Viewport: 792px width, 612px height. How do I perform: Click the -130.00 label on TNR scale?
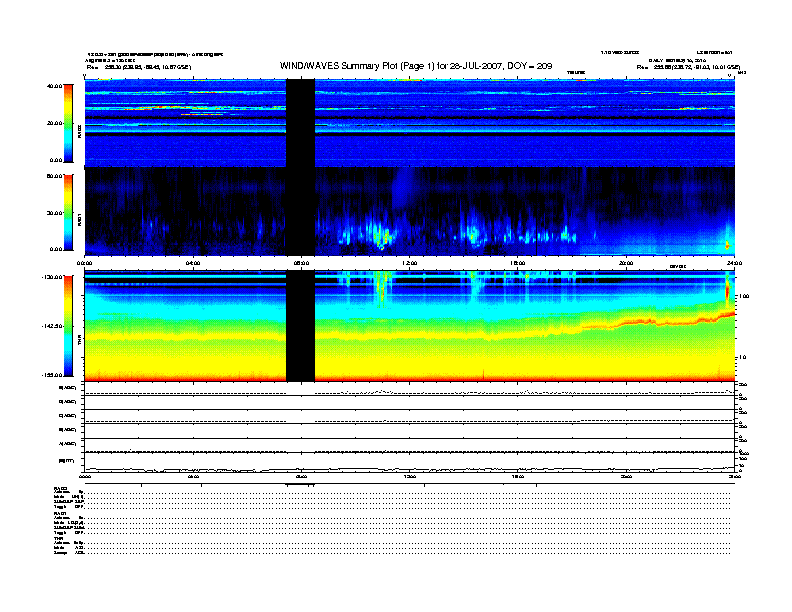point(52,277)
